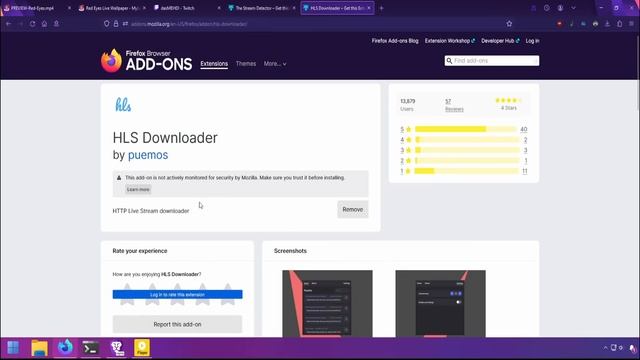640x360 pixels.
Task: Click Learn more about security warning
Action: [138, 189]
